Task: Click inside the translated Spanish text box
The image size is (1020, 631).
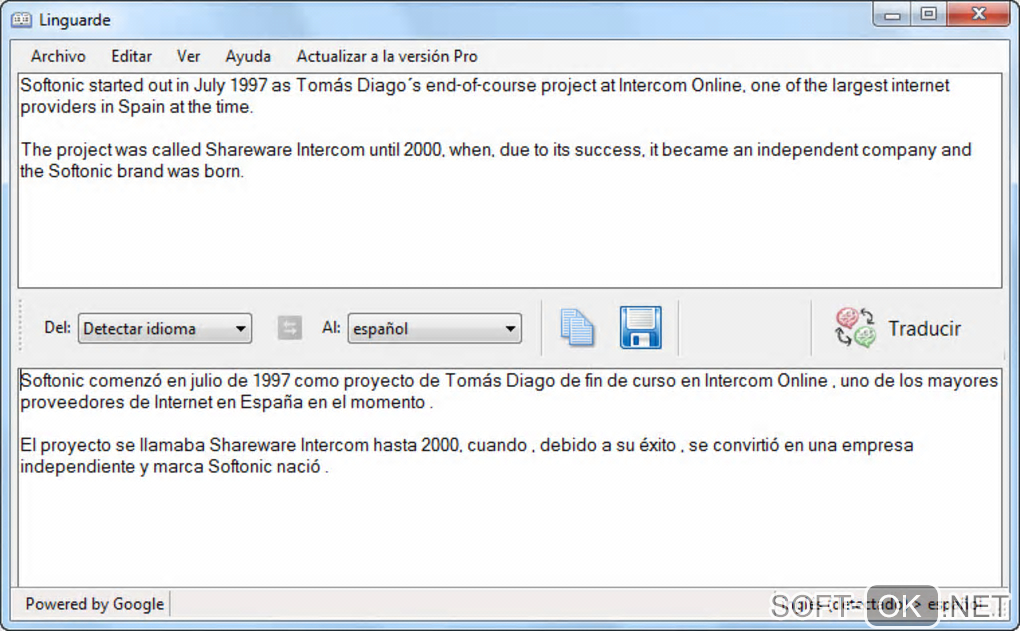Action: (509, 477)
